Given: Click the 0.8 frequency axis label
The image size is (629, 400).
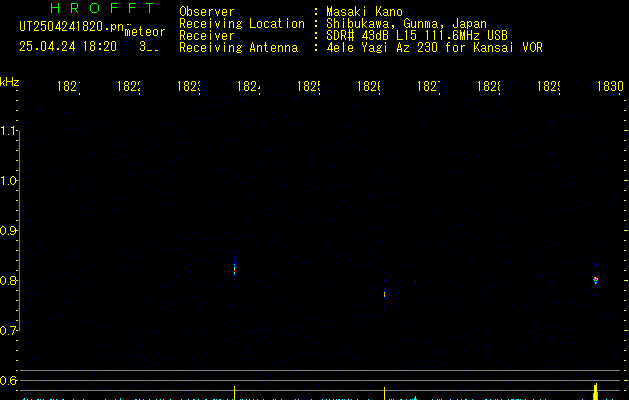Looking at the screenshot, I should click(9, 280).
